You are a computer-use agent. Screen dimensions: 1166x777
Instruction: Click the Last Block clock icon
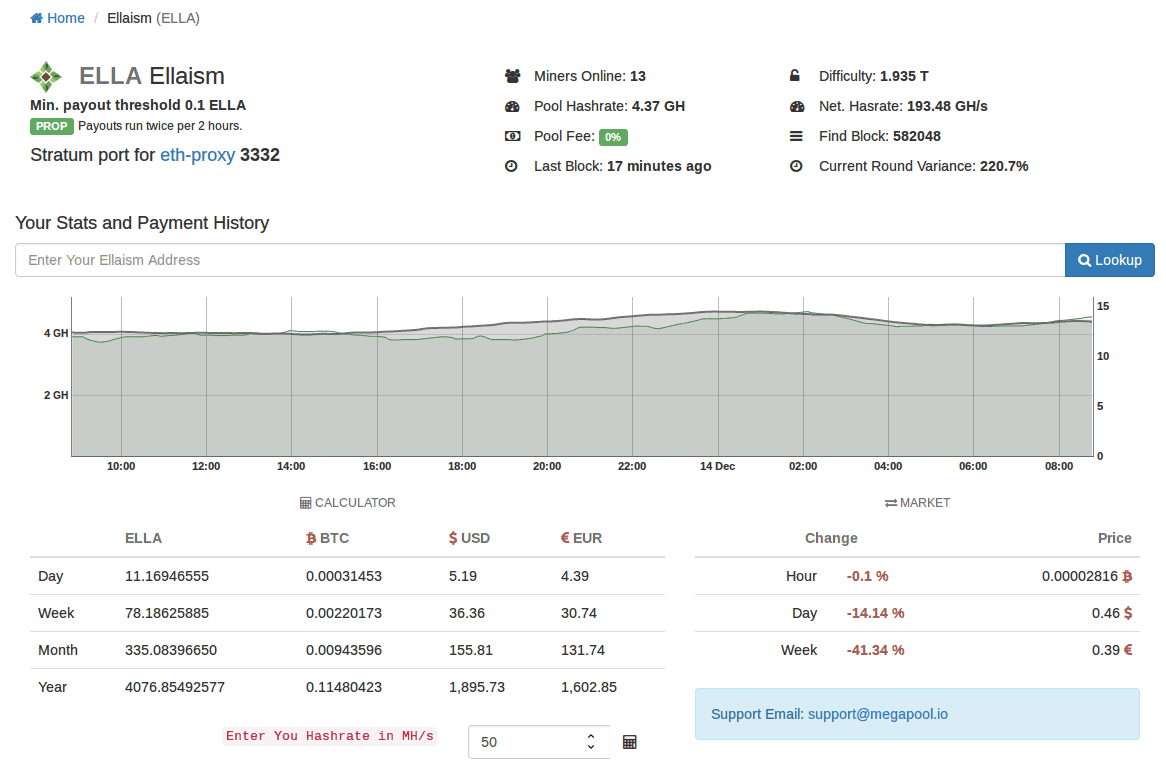click(x=512, y=166)
